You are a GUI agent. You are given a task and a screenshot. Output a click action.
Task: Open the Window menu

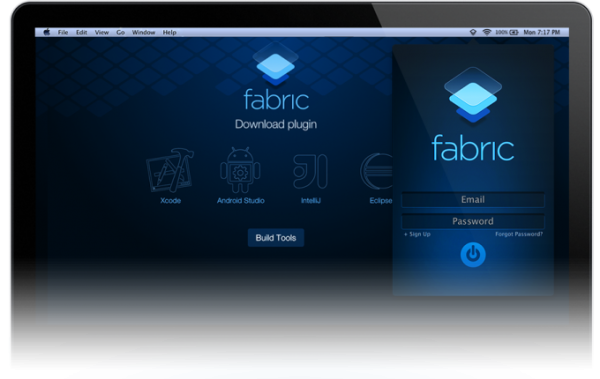(x=143, y=32)
